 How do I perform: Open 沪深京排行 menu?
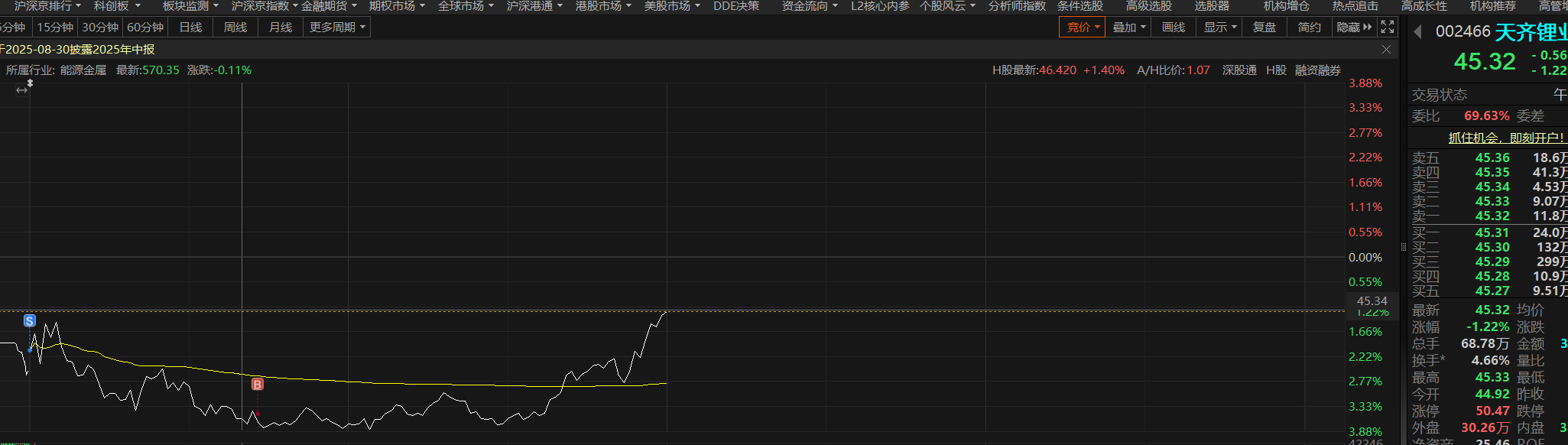pos(47,6)
